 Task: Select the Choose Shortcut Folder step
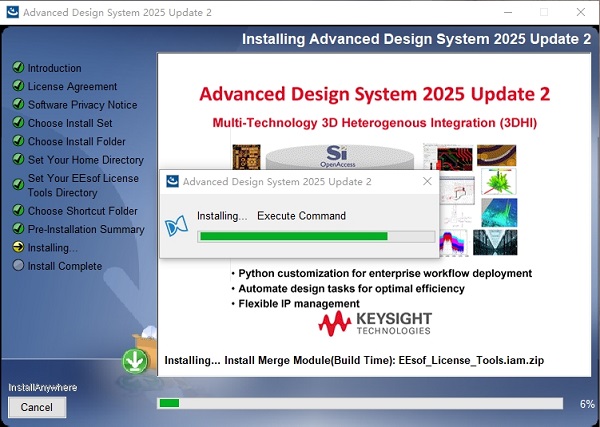click(83, 211)
